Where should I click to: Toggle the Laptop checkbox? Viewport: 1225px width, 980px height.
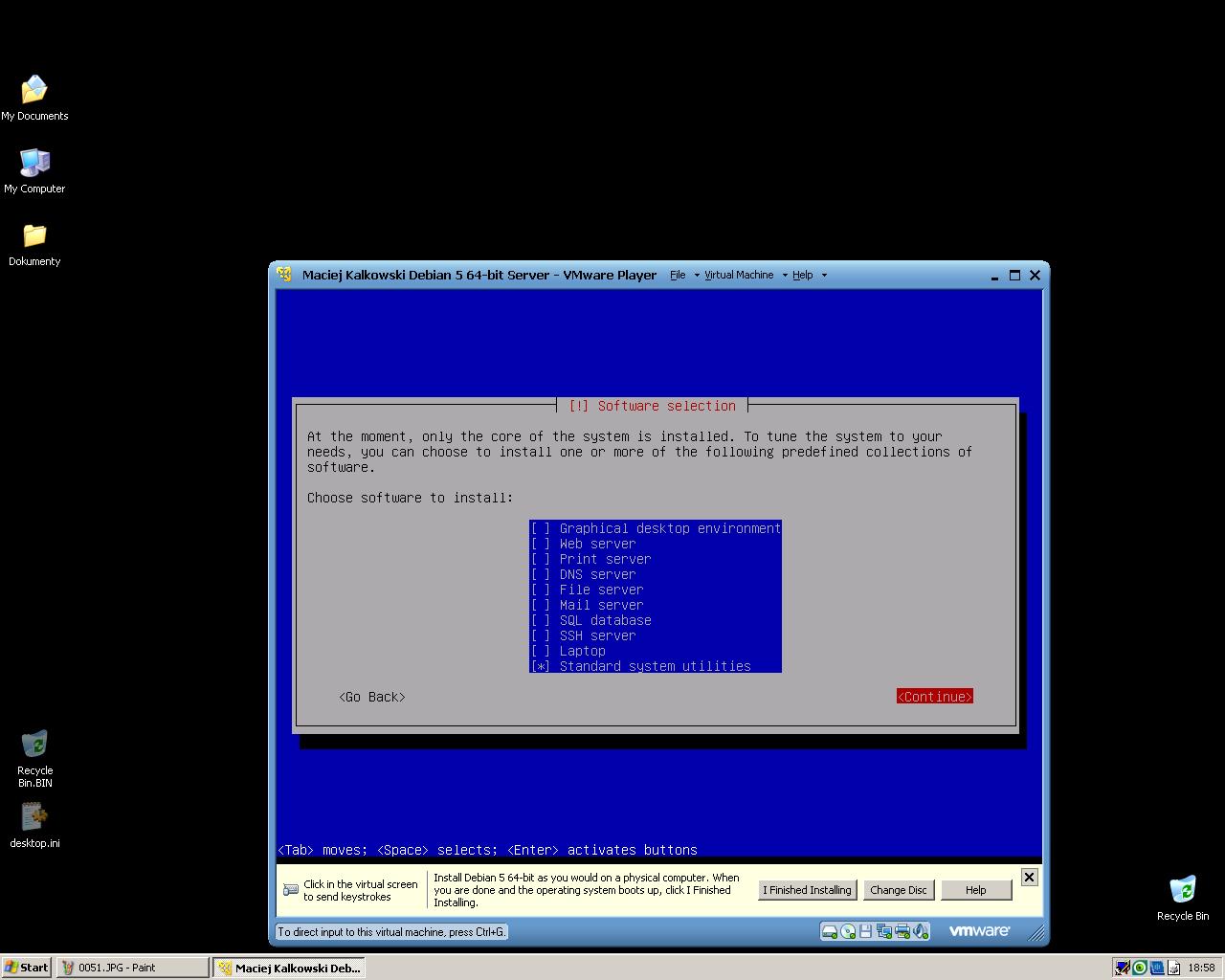541,651
